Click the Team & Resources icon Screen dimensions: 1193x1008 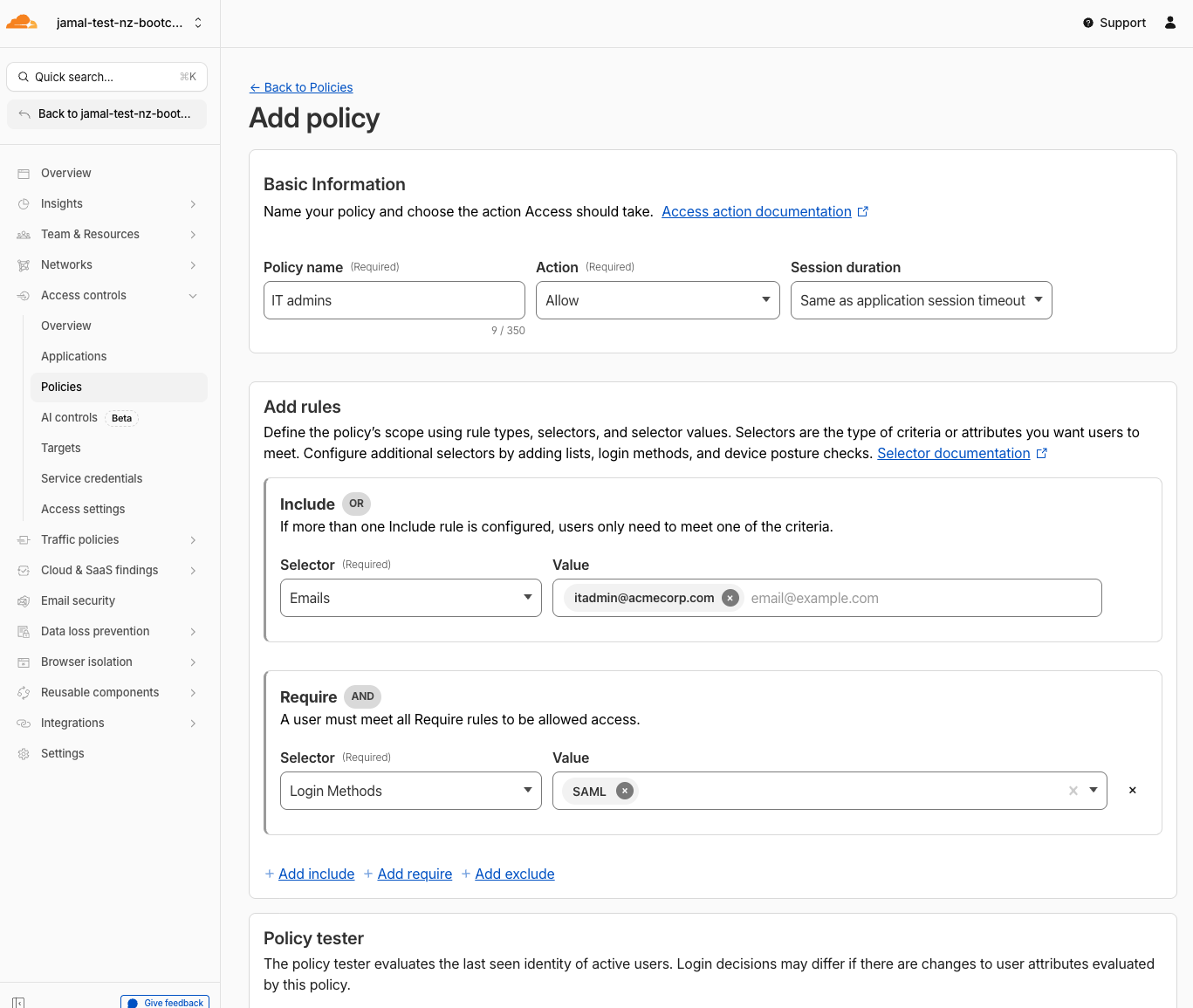tap(24, 235)
